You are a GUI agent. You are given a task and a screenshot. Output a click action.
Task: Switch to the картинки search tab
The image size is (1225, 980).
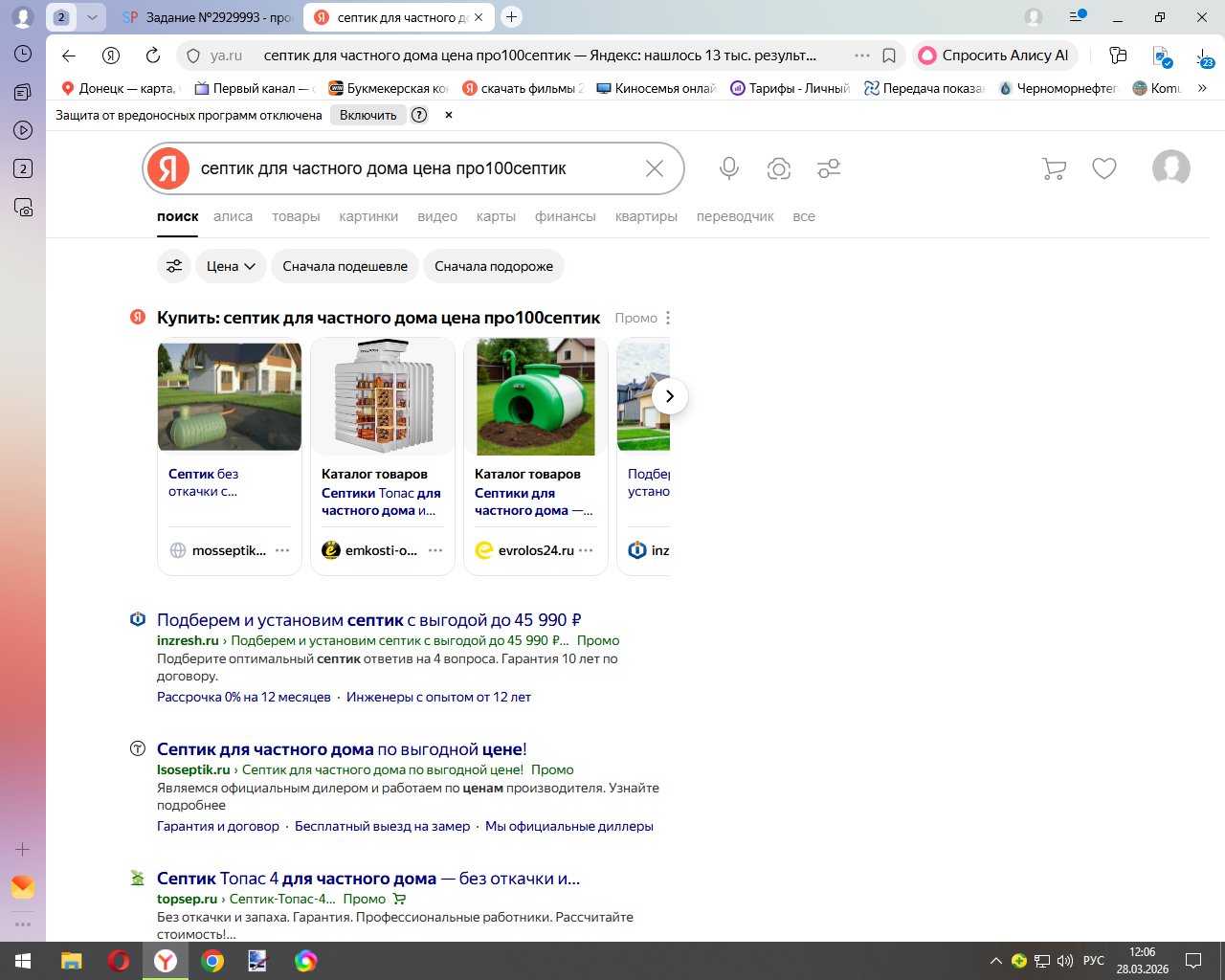(368, 216)
